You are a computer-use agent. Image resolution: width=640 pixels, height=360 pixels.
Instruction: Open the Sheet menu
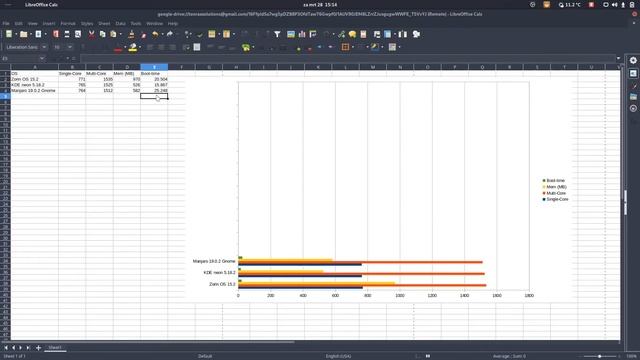point(104,24)
